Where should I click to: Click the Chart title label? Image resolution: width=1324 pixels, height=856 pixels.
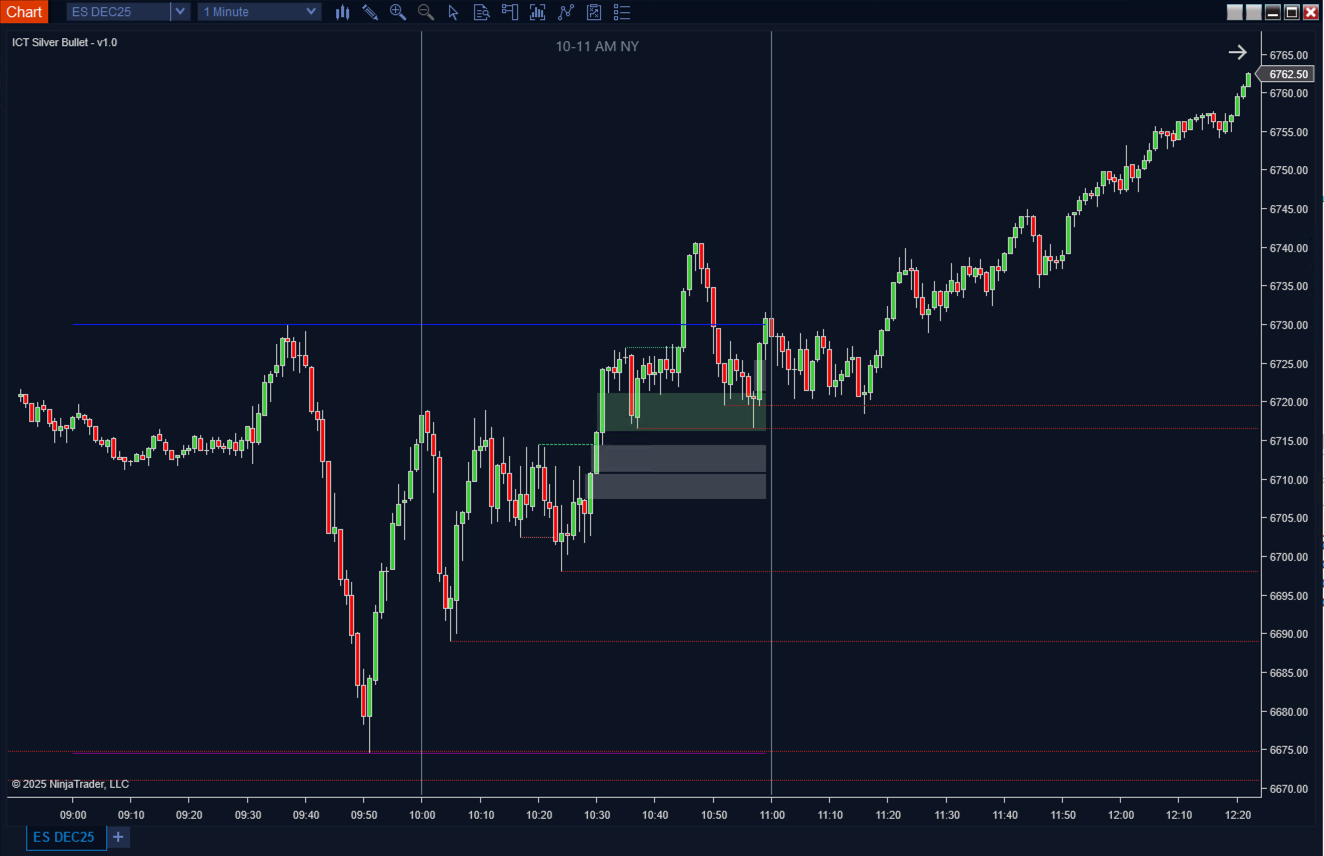(24, 12)
